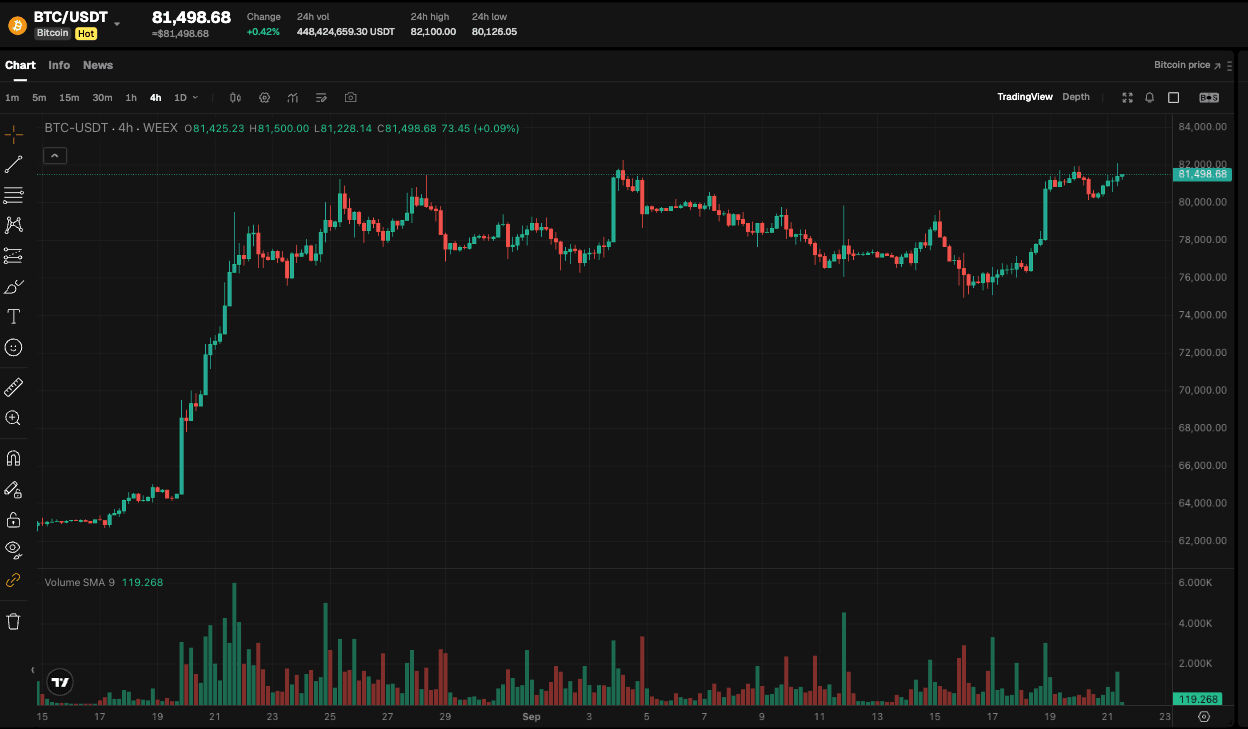Select the Text annotation tool

tap(14, 317)
